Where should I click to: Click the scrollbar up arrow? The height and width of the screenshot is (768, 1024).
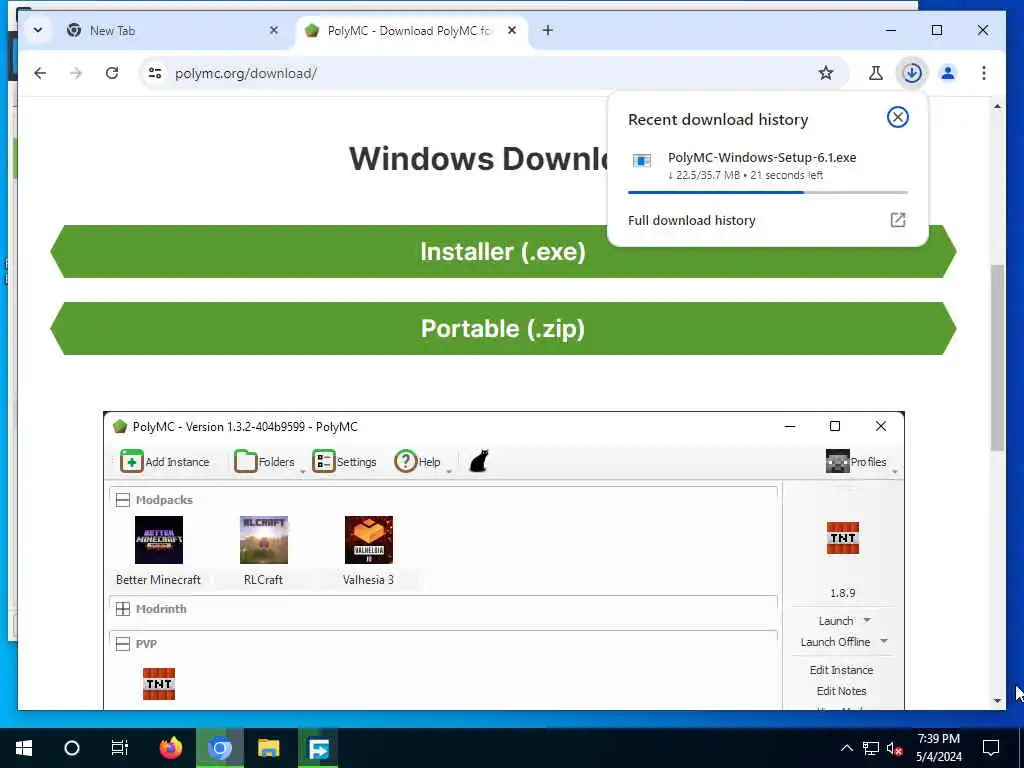997,106
